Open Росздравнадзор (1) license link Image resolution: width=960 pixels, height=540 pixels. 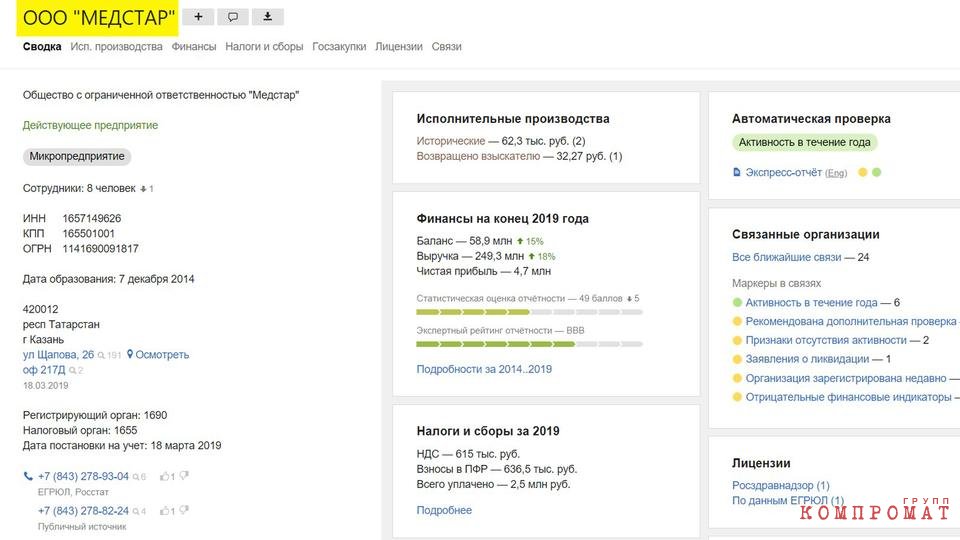(x=781, y=486)
